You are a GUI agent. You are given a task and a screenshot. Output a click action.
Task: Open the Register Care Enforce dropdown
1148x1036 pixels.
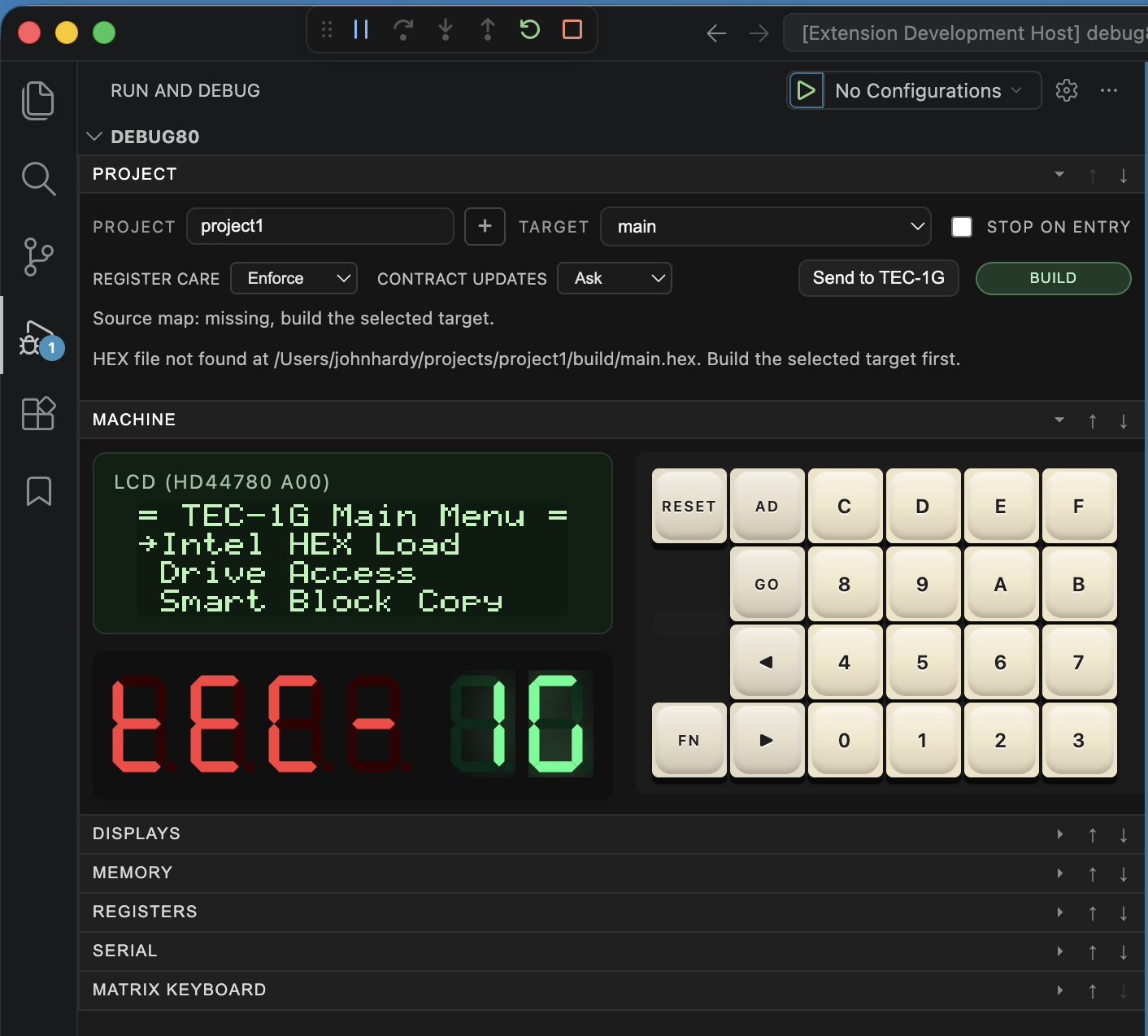[x=294, y=278]
